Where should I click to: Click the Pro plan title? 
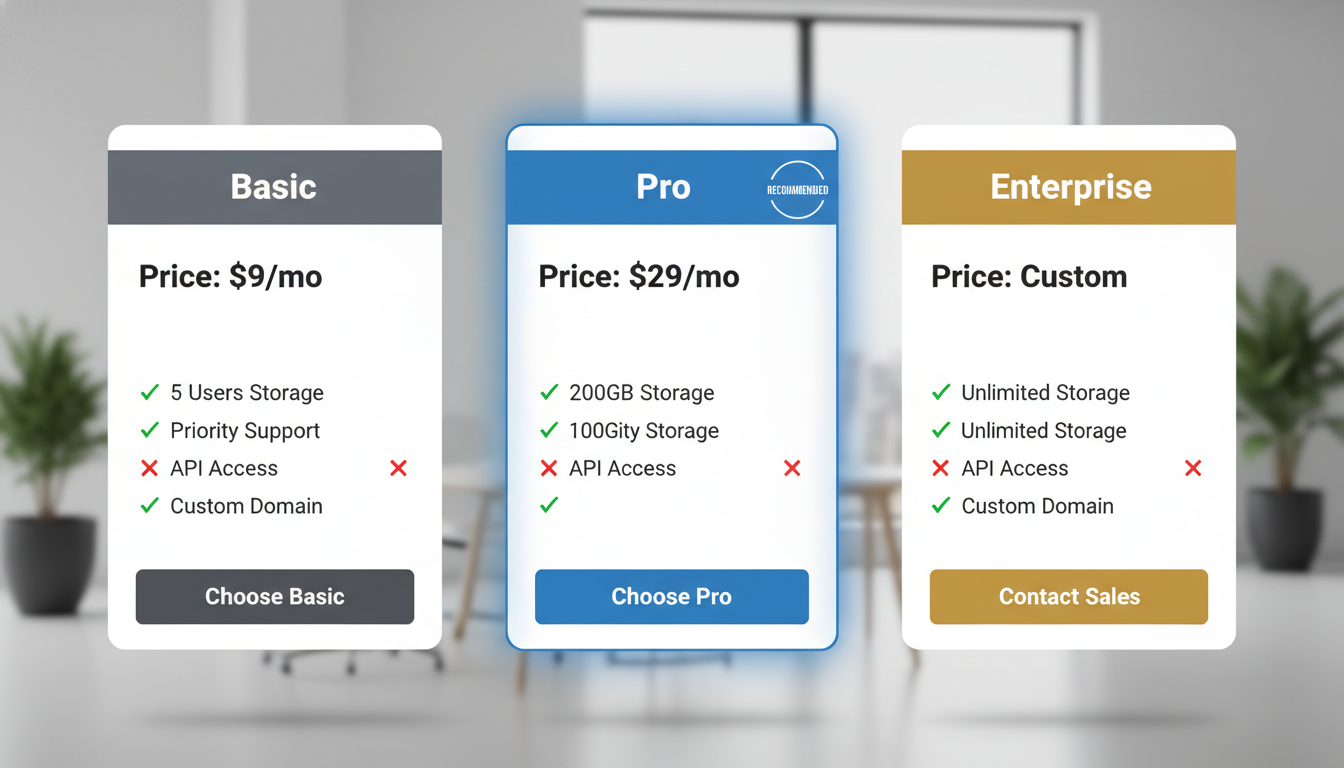coord(663,187)
